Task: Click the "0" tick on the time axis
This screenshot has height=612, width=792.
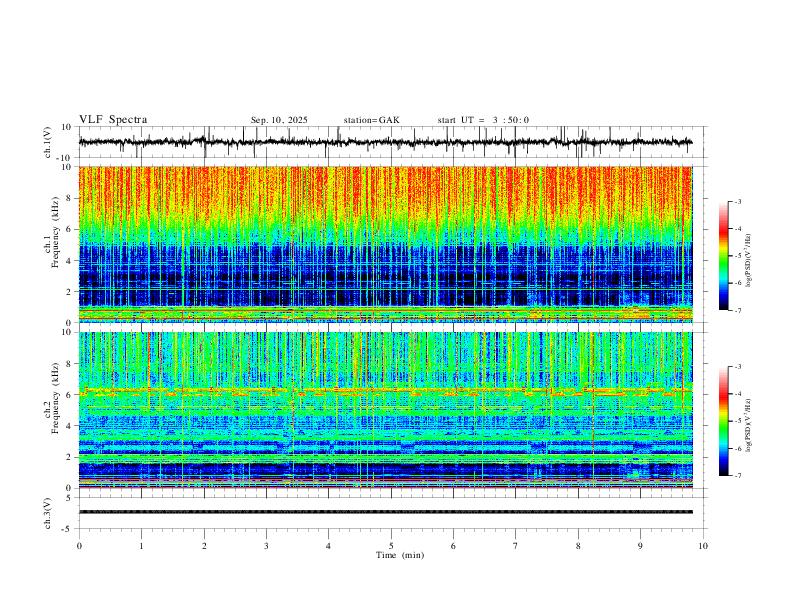Action: (x=79, y=546)
